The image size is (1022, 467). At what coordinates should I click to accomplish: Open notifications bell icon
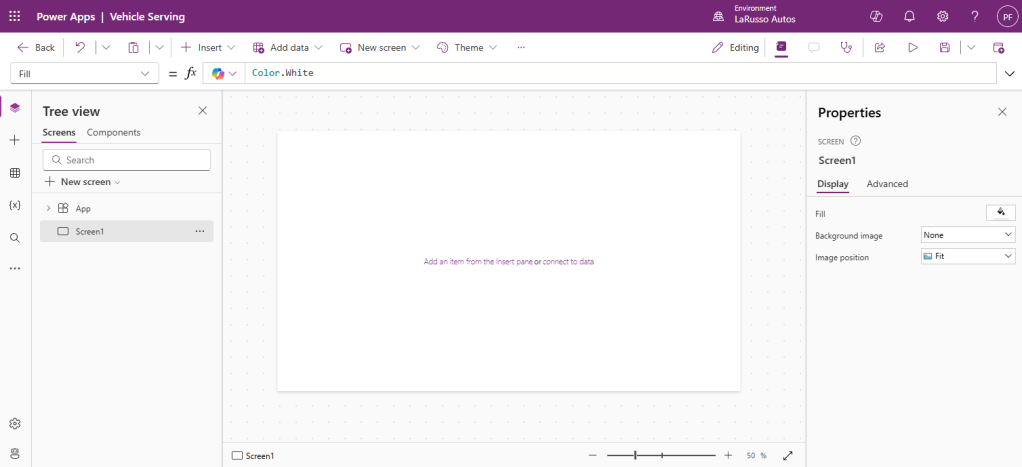(x=909, y=17)
